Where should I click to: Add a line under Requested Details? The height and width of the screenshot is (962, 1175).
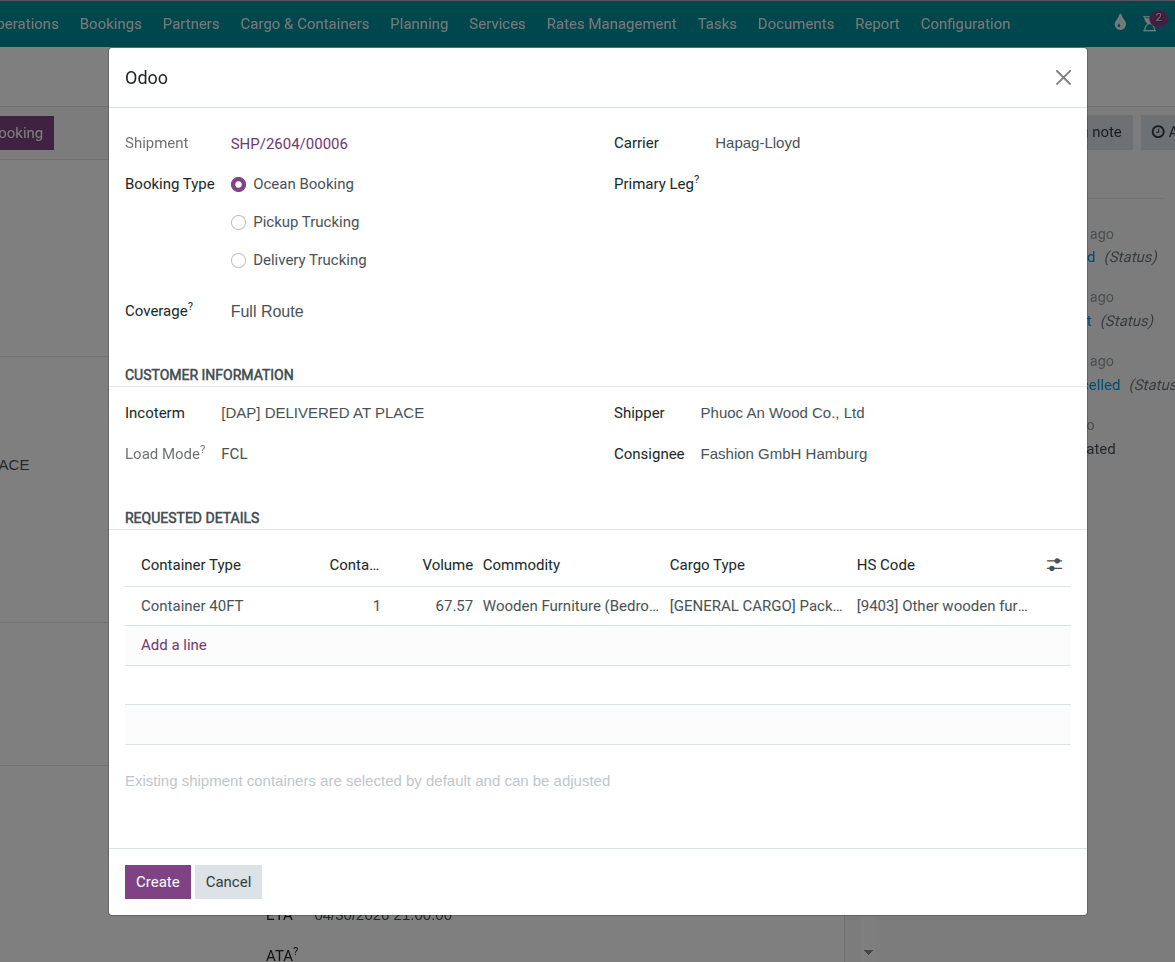(x=173, y=645)
